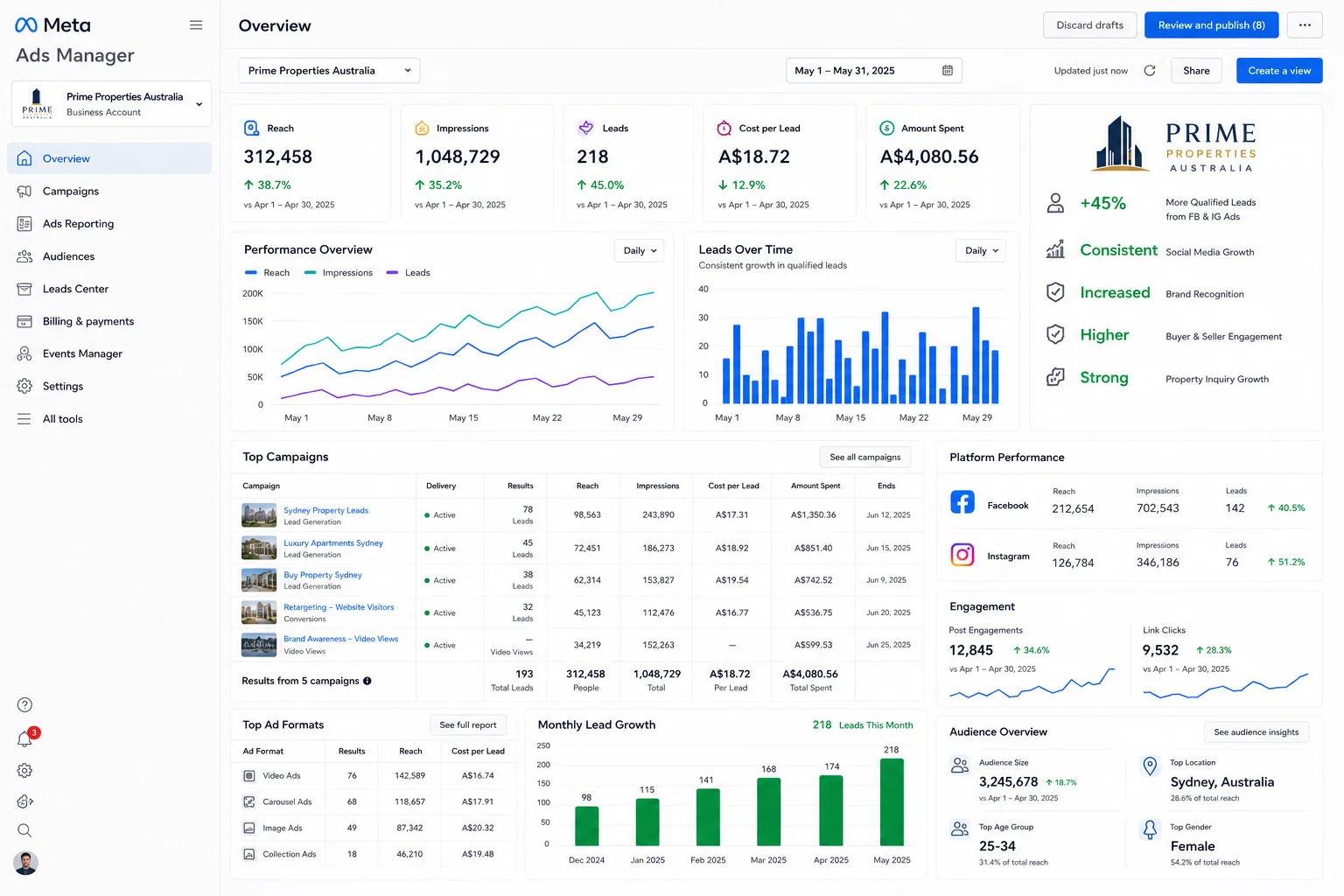Viewport: 1344px width, 896px height.
Task: Click the gear icon in the lower sidebar
Action: coord(25,771)
